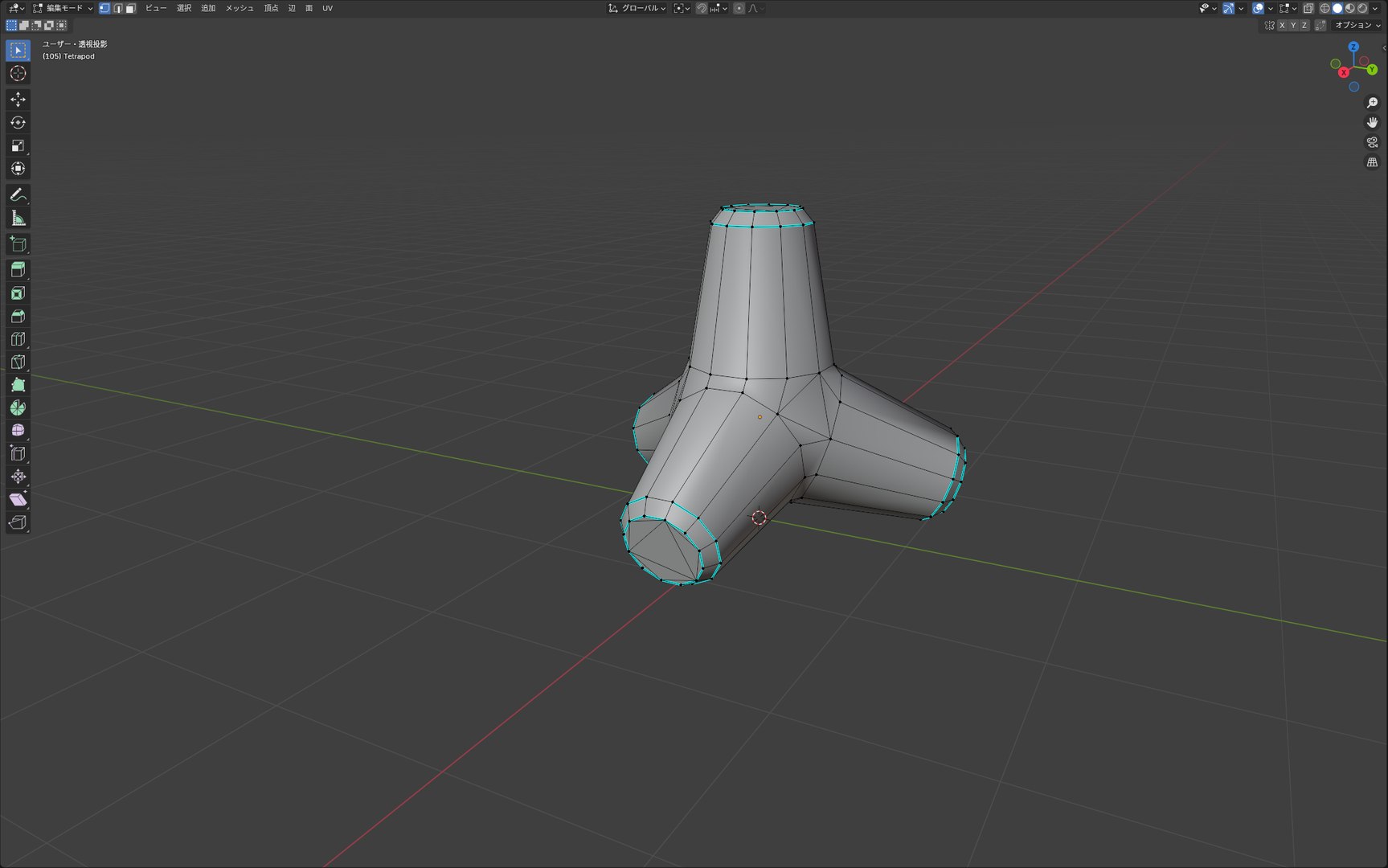The image size is (1388, 868).
Task: Open mesh edit mode overlay dropdown
Action: click(x=1288, y=8)
